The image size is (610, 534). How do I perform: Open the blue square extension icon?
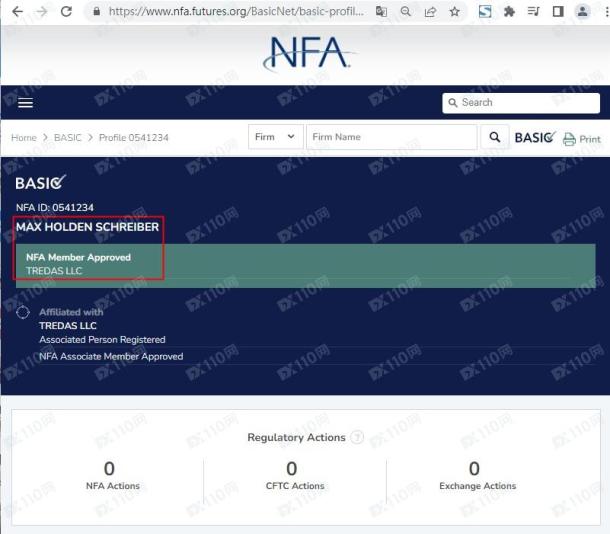pos(485,11)
